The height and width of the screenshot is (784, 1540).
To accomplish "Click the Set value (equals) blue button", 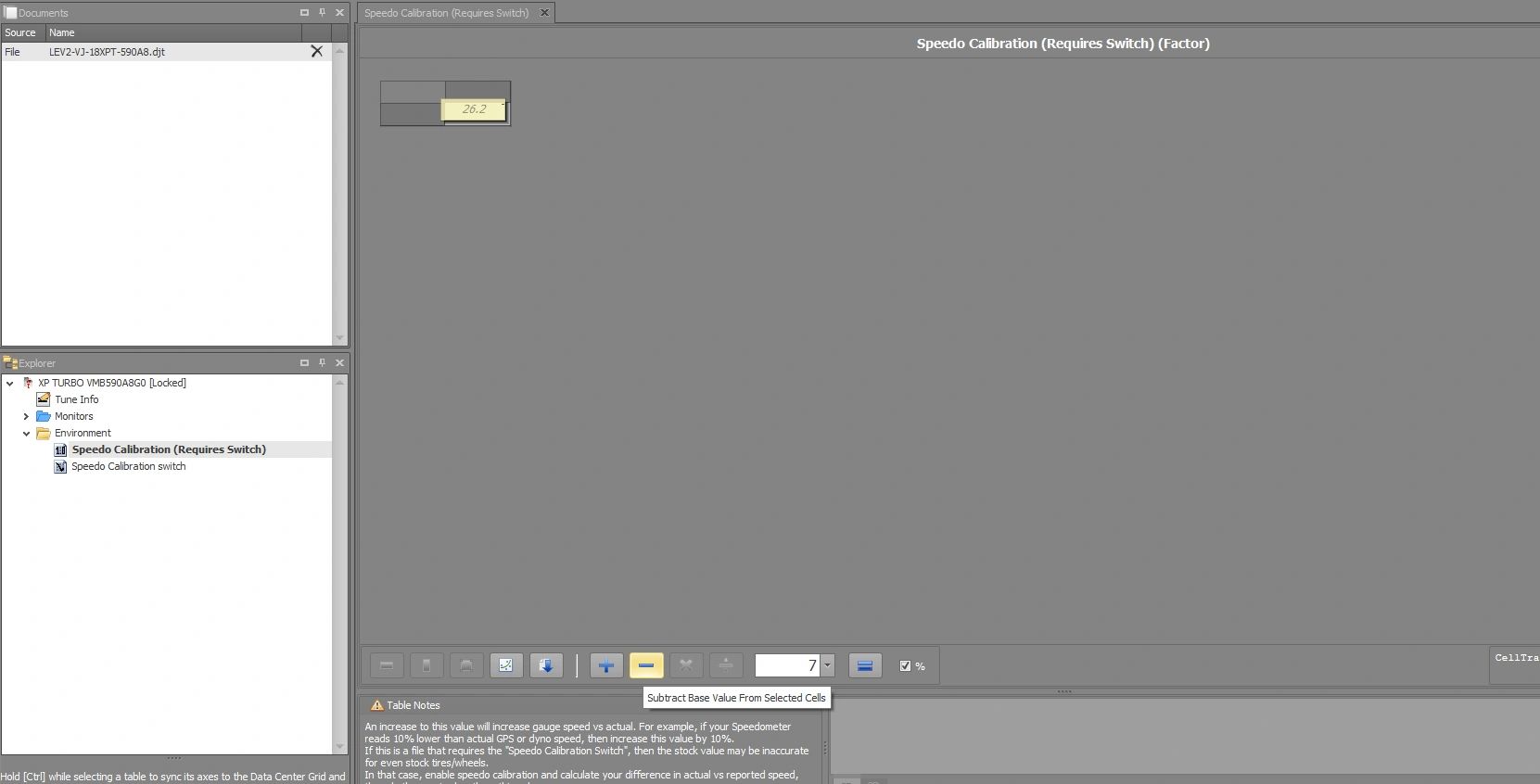I will (865, 665).
